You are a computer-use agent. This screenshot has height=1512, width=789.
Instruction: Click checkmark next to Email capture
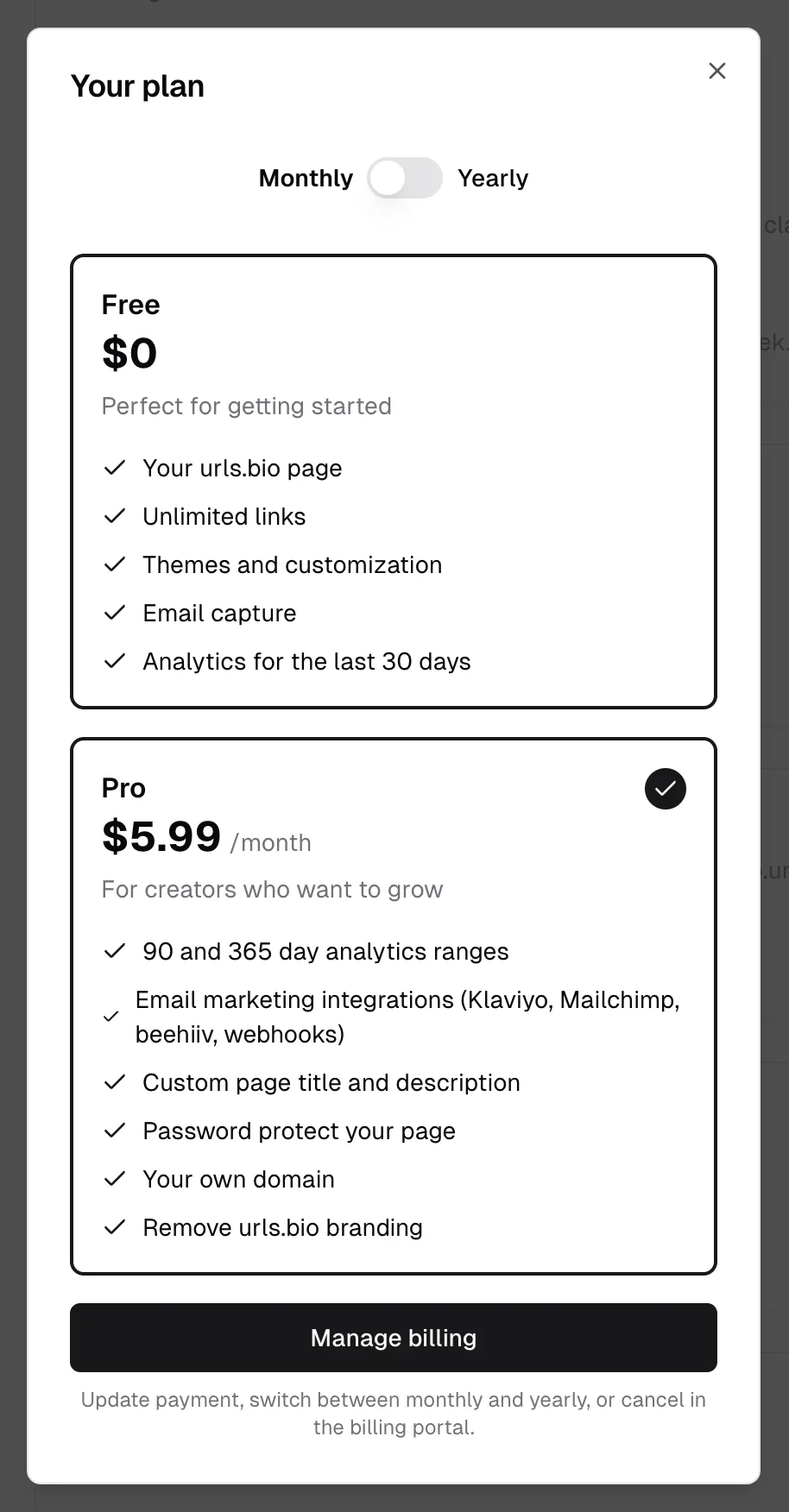coord(115,613)
